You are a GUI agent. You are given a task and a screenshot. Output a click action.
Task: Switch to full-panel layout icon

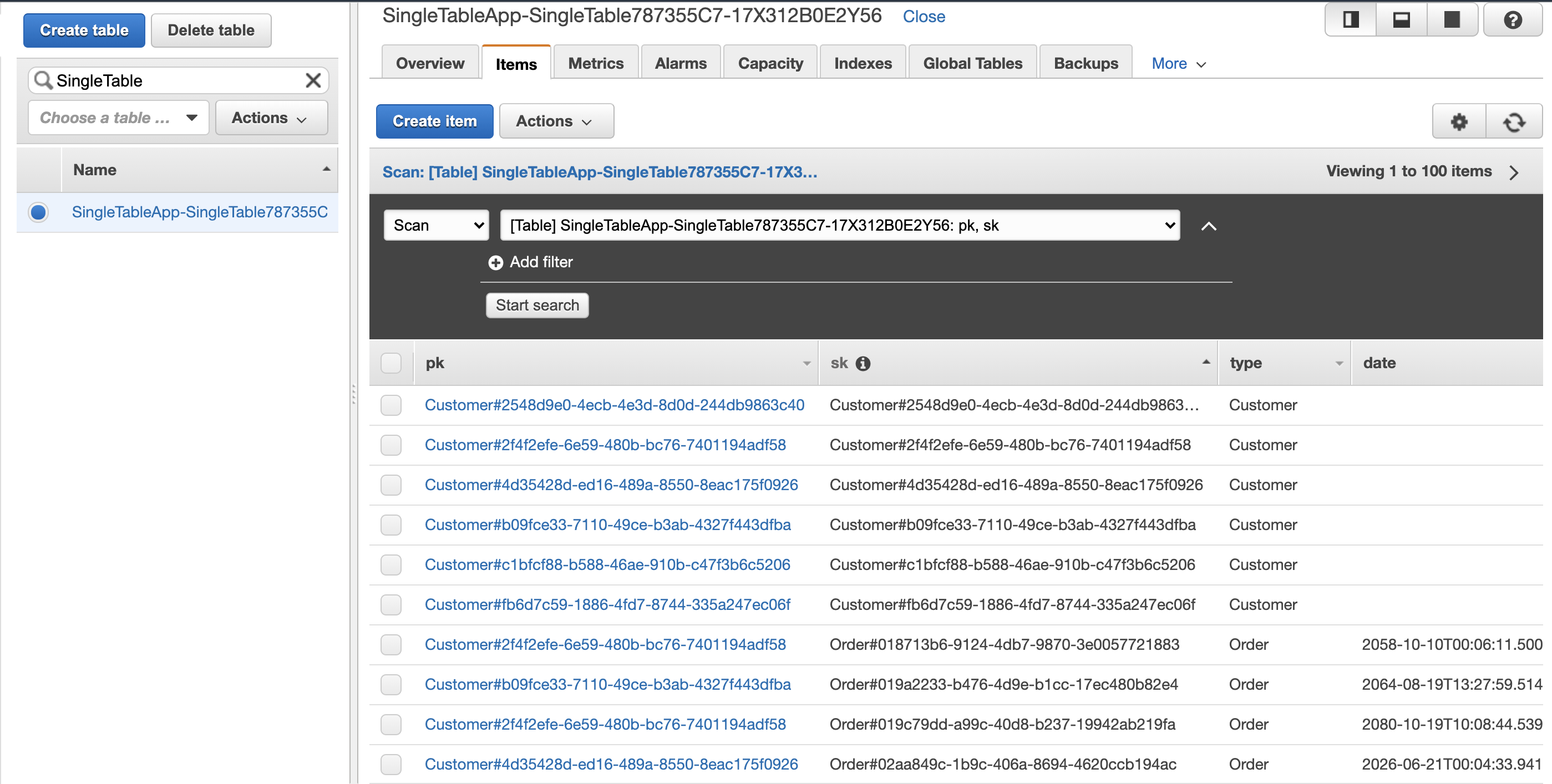[x=1452, y=20]
